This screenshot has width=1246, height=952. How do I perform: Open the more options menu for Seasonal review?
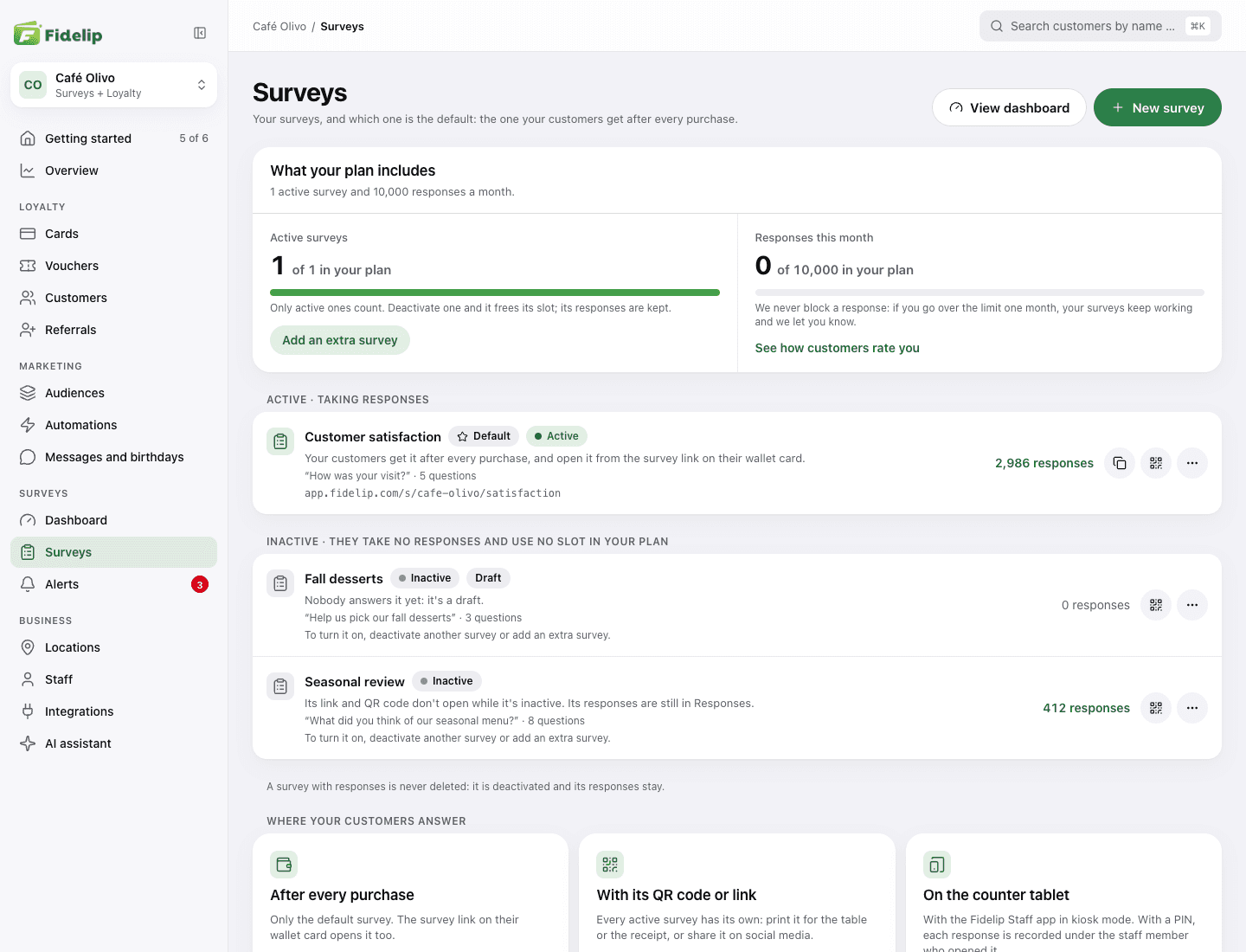point(1192,708)
